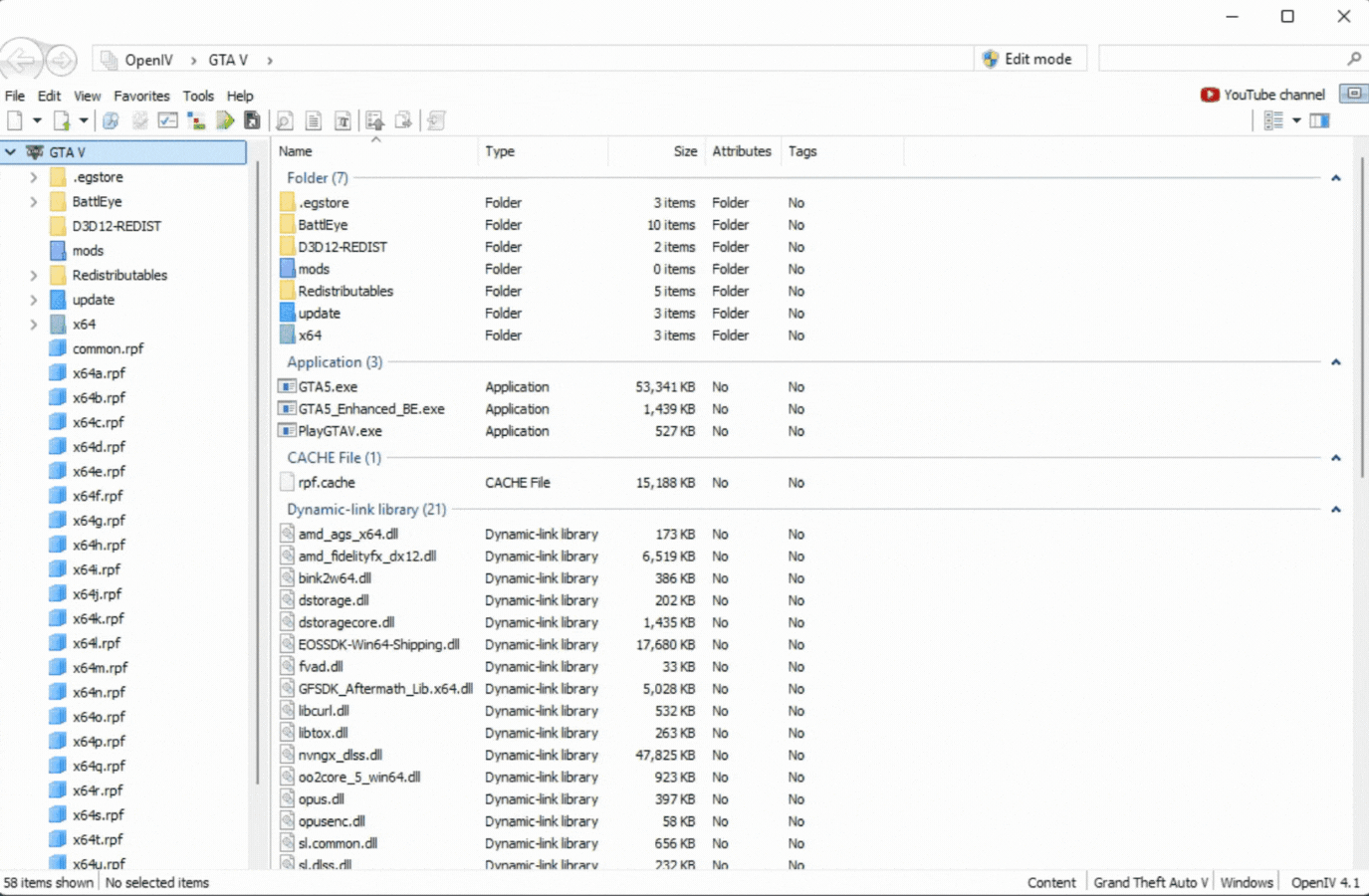1369x896 pixels.
Task: Collapse the Application (3) group
Action: click(1336, 362)
